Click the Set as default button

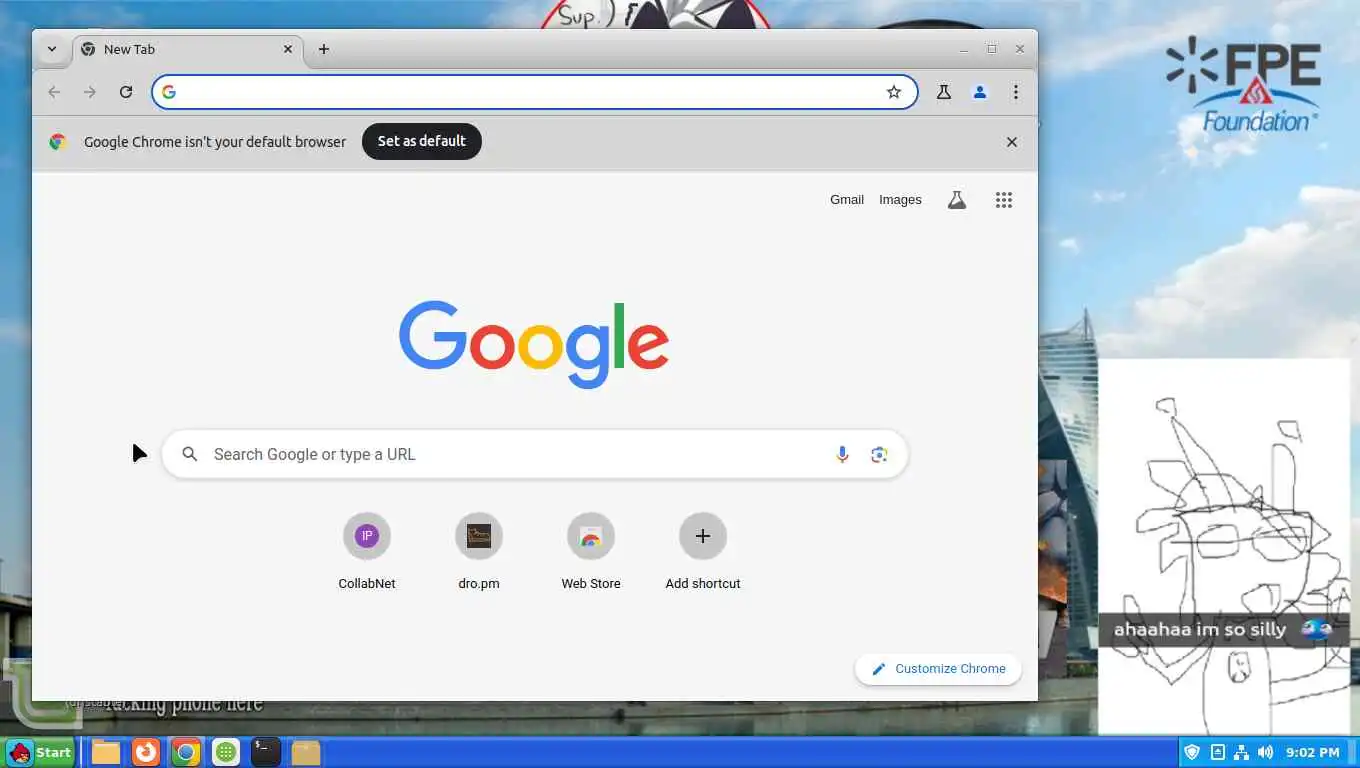coord(421,141)
